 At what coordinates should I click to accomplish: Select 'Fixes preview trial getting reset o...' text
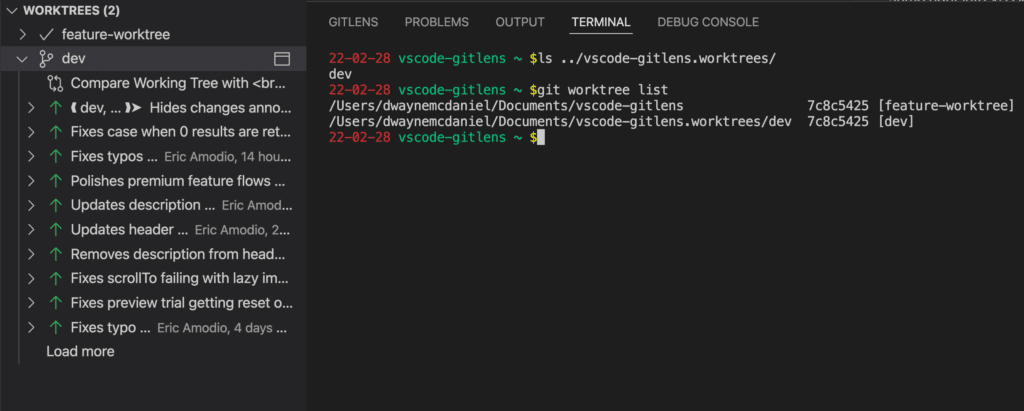pos(182,303)
